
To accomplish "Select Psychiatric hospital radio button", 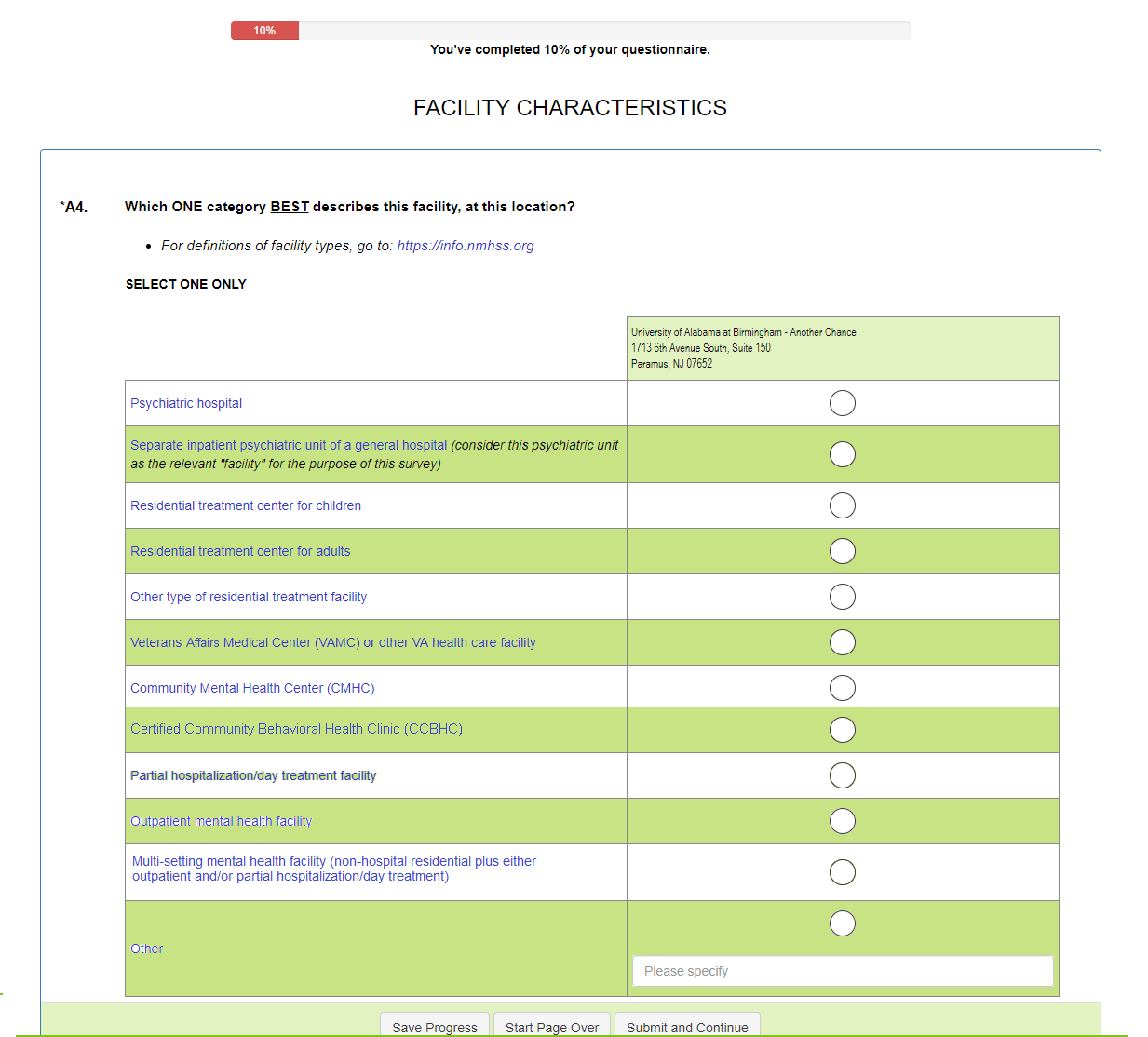I will [x=842, y=403].
